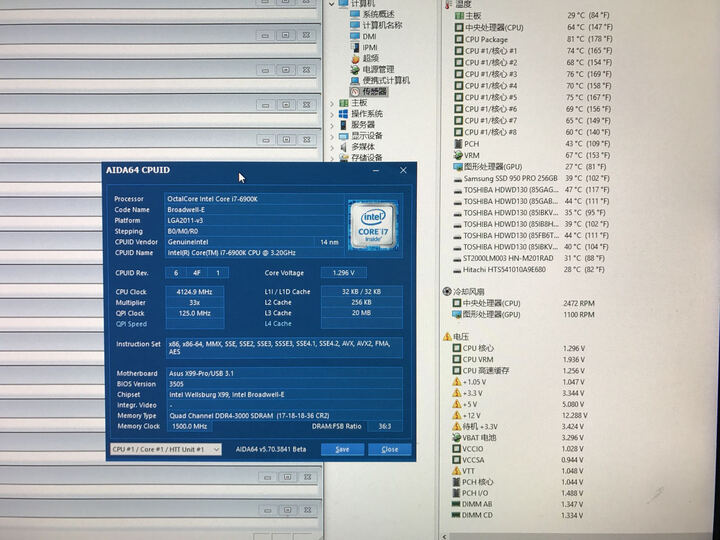The height and width of the screenshot is (540, 720).
Task: Click the Multiplier 33x field
Action: point(195,303)
